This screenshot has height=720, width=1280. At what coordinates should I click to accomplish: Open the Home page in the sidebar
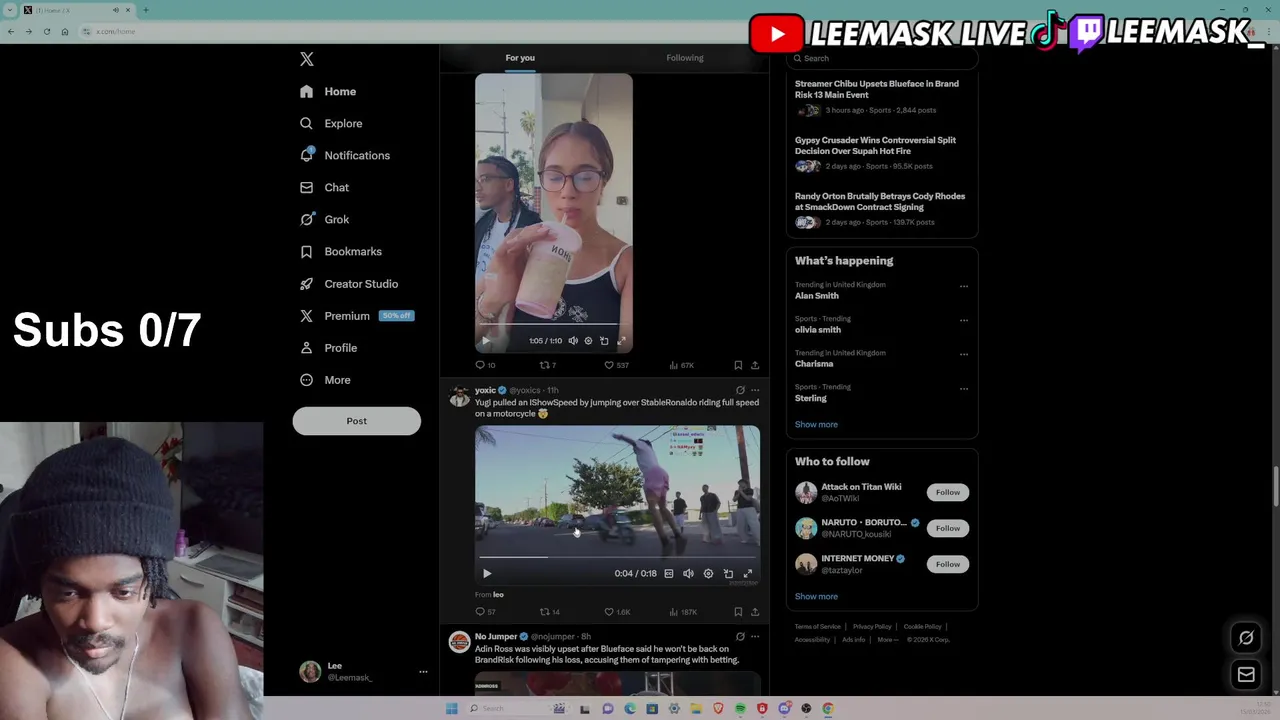tap(329, 91)
